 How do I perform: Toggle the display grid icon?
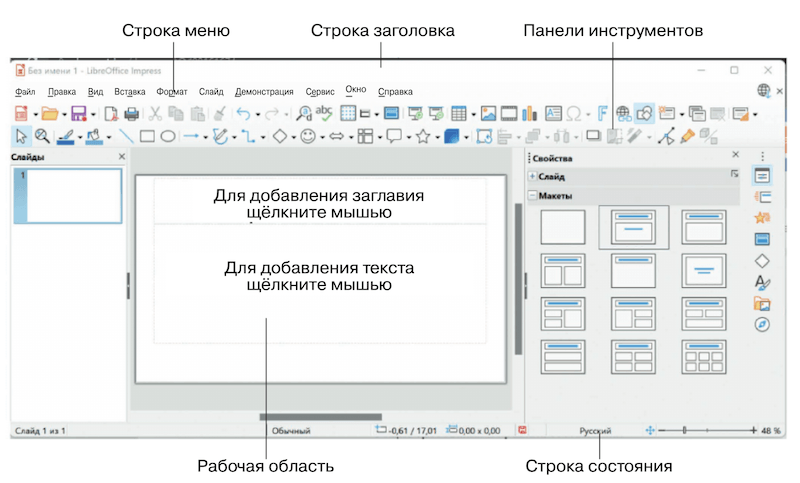click(348, 114)
